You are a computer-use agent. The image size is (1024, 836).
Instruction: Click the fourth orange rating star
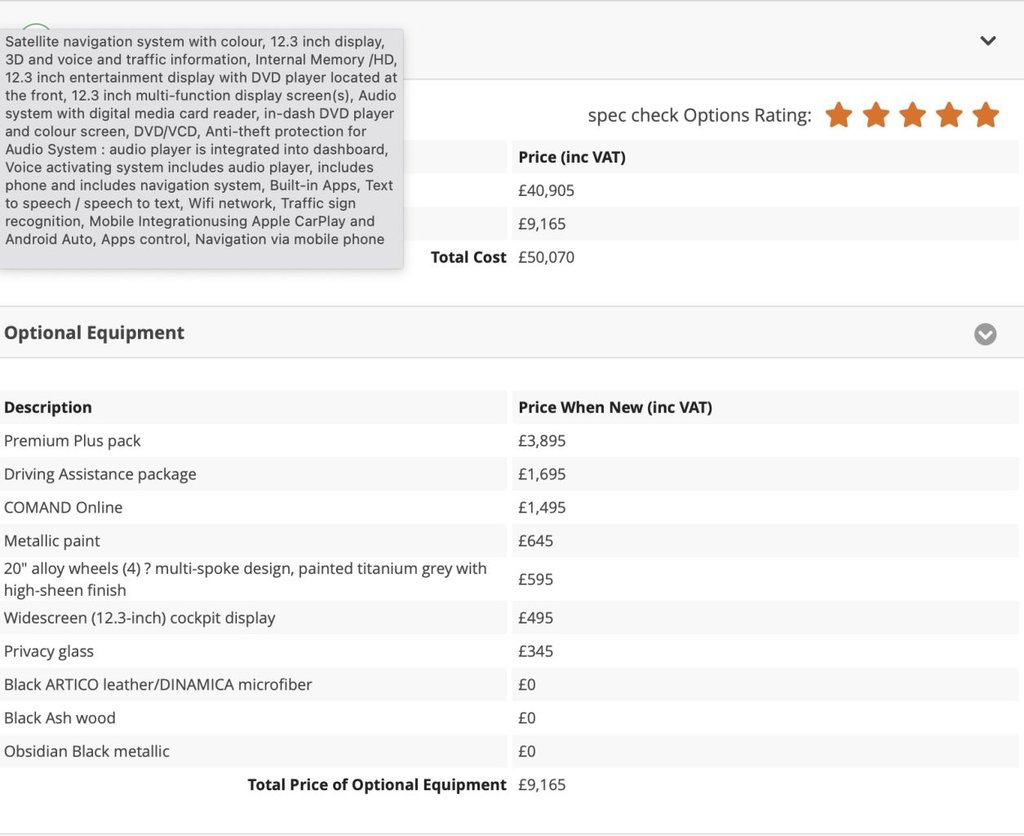[x=949, y=115]
